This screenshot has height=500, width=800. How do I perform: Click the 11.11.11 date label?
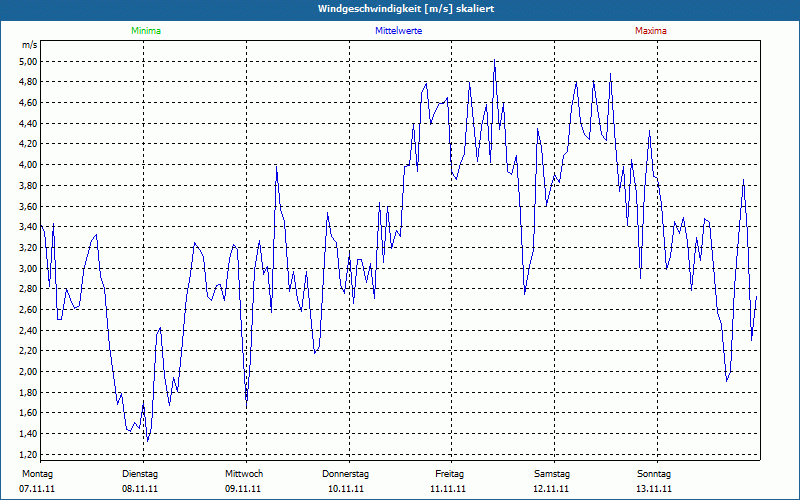click(x=448, y=489)
